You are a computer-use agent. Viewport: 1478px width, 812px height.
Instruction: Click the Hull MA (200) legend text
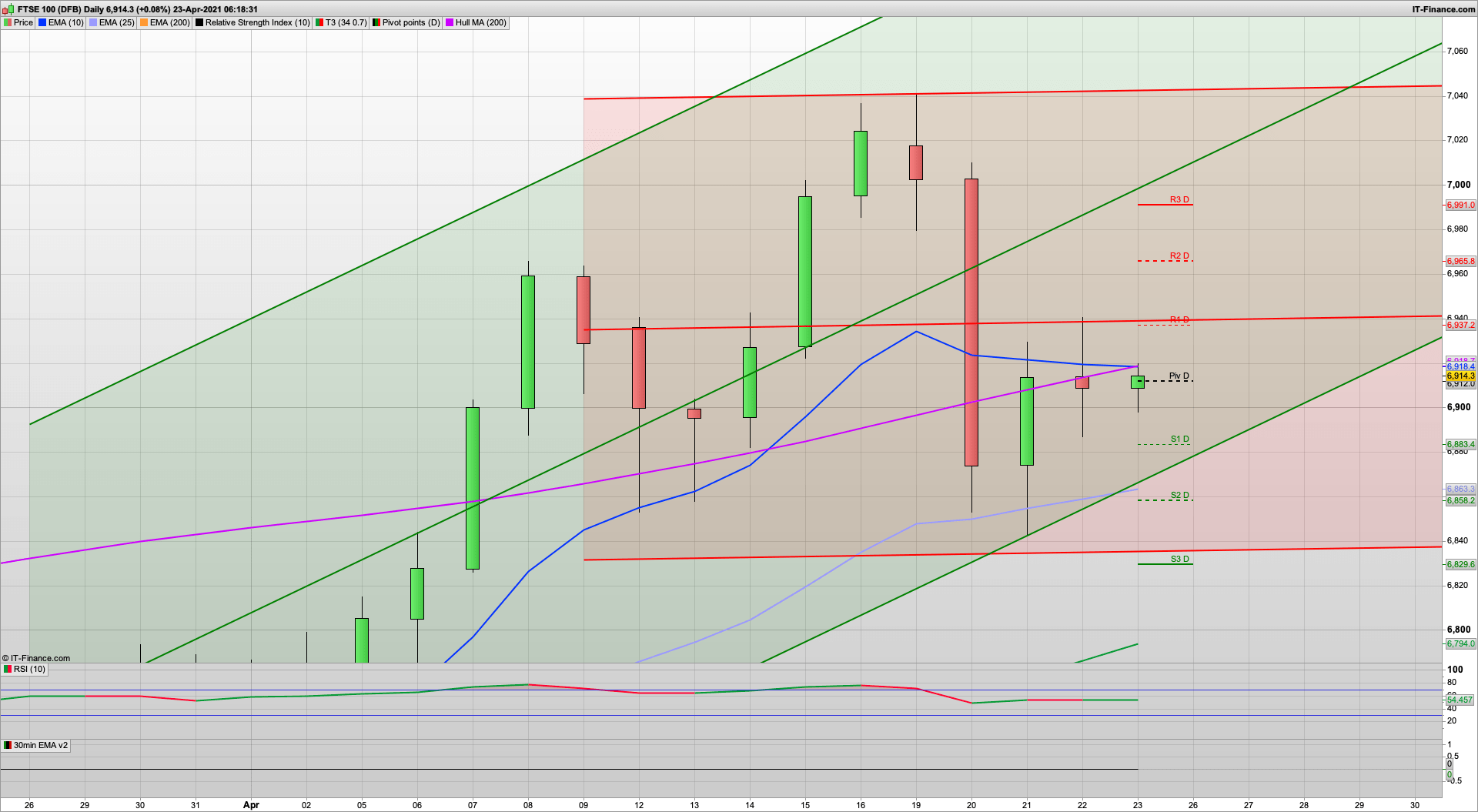[480, 22]
